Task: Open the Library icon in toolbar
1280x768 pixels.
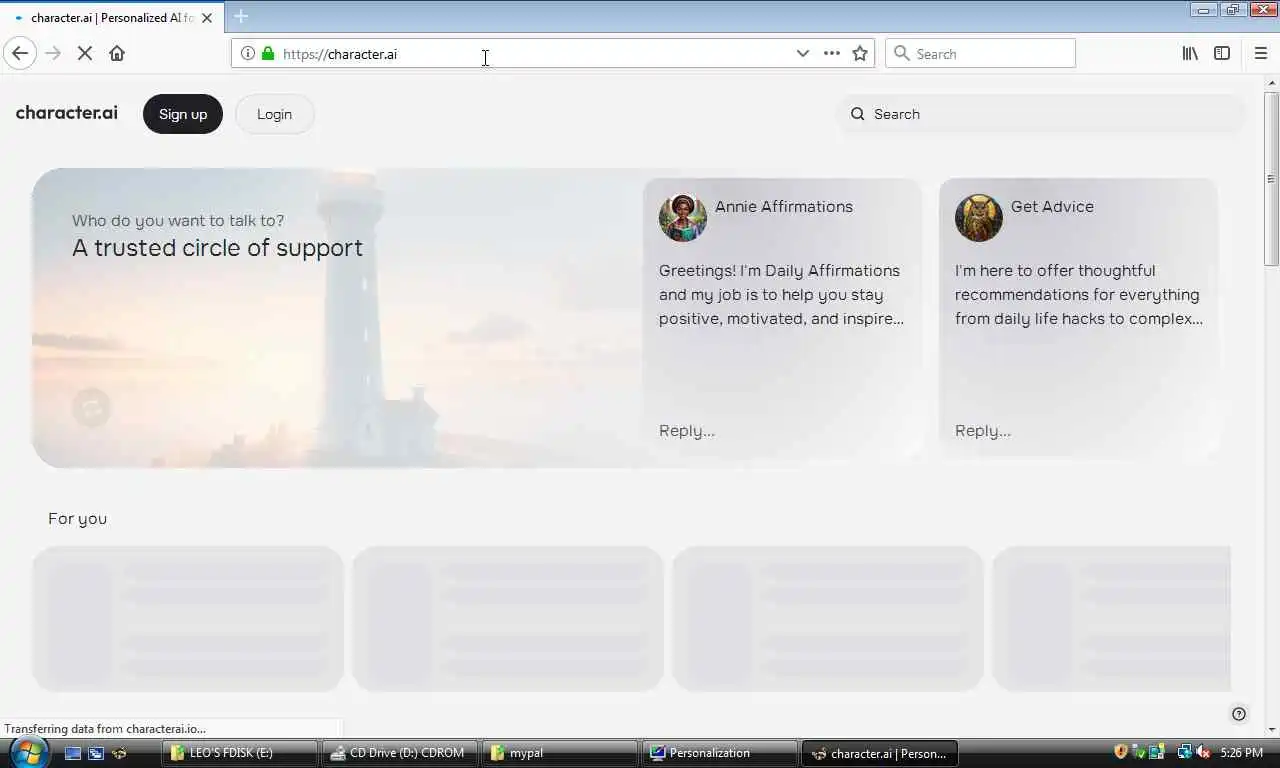Action: [1190, 54]
